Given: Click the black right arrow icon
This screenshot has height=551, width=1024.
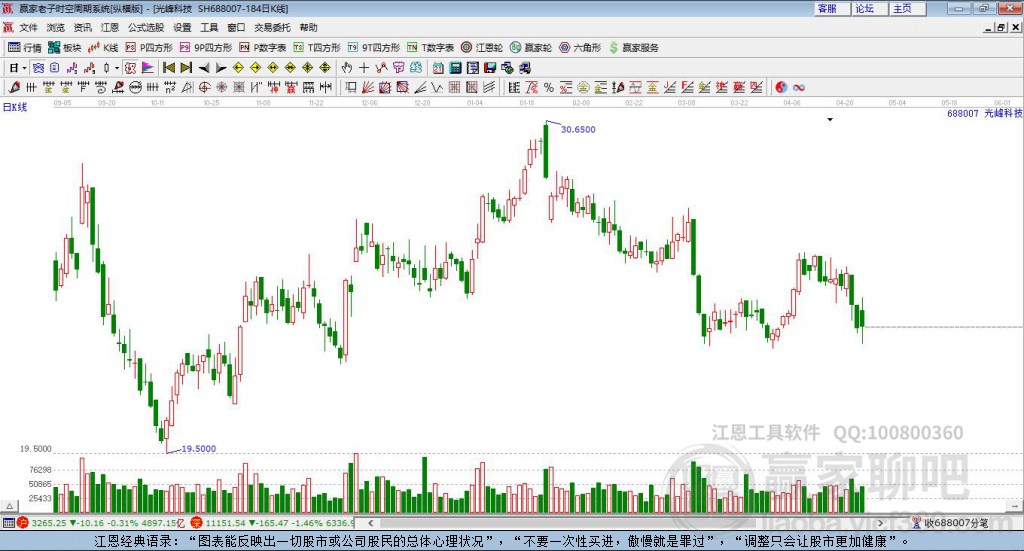Looking at the screenshot, I should [x=221, y=68].
